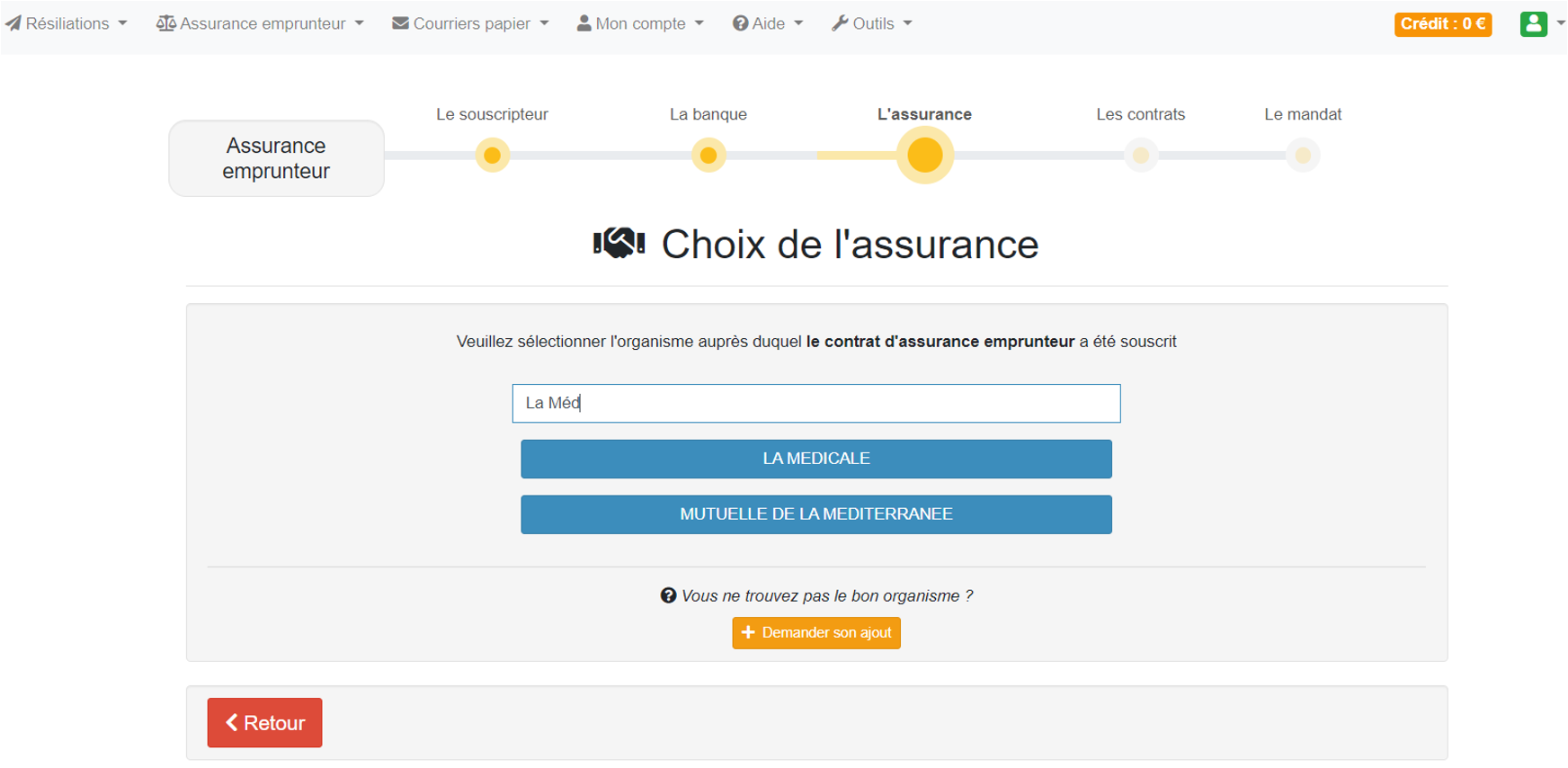The image size is (1568, 768).
Task: Go back with the Retour button
Action: 264,723
